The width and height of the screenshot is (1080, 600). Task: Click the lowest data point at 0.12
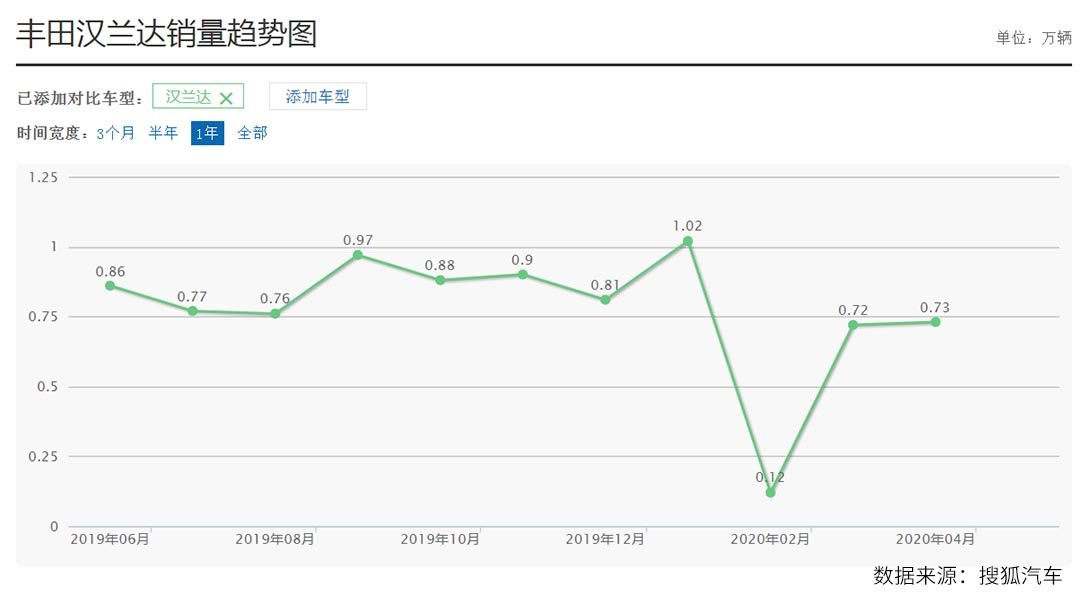click(x=770, y=492)
